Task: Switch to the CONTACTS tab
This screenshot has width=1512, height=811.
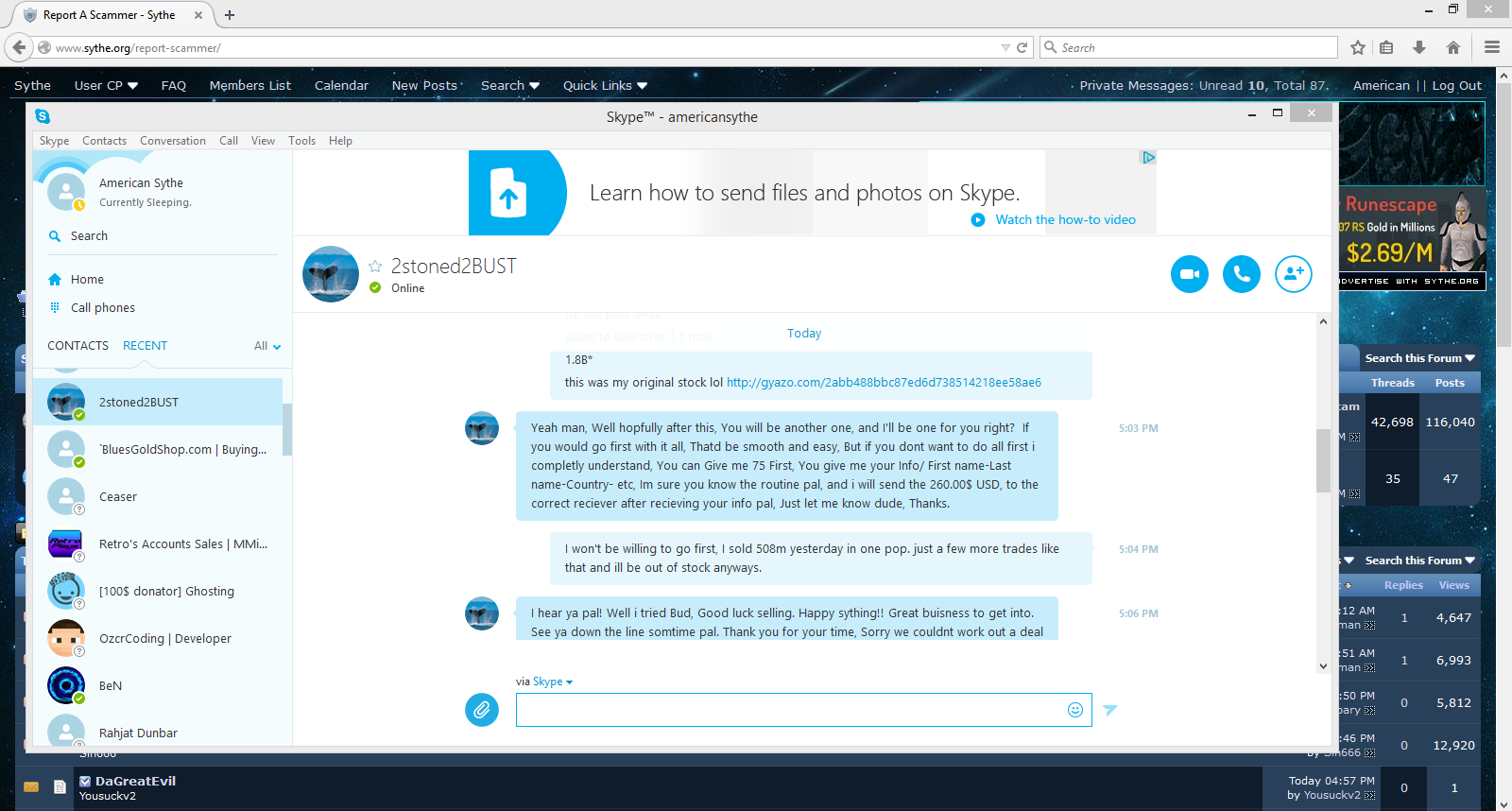Action: coord(78,346)
